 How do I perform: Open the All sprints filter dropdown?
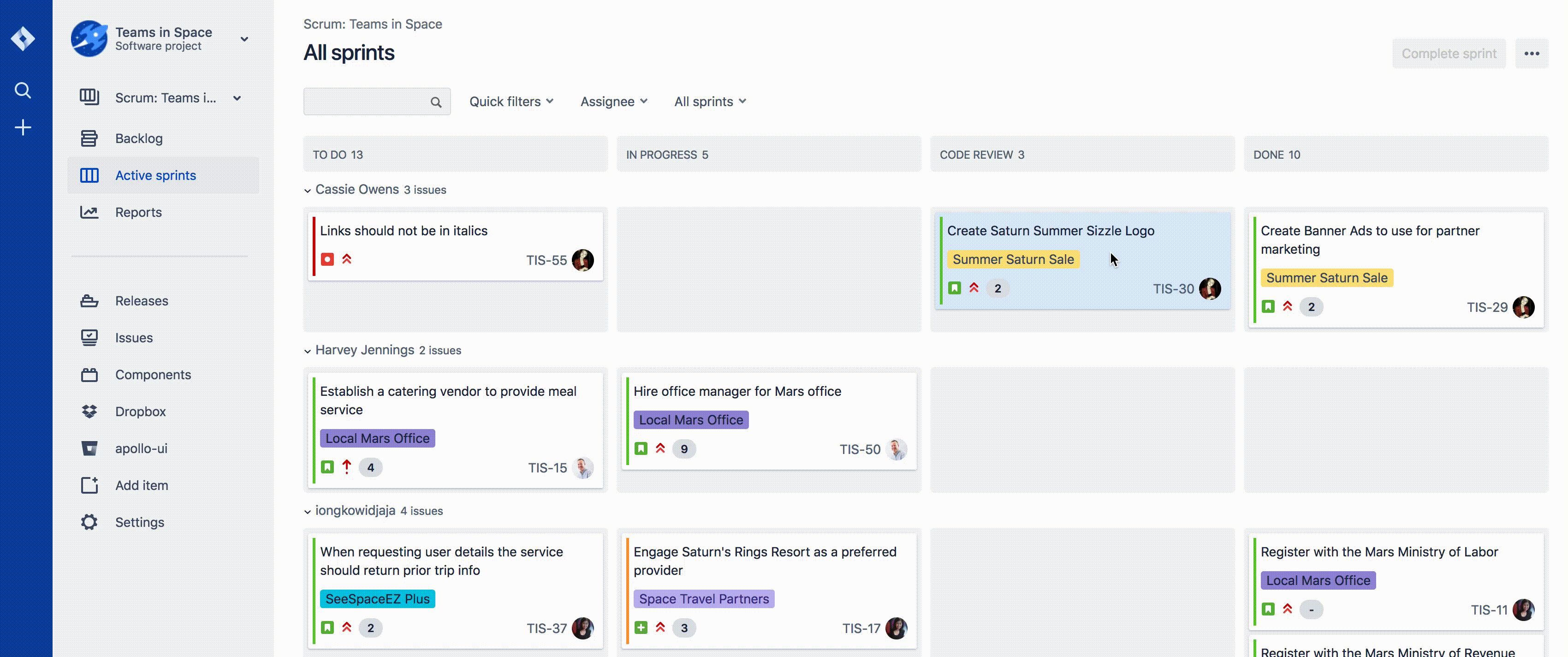point(710,101)
